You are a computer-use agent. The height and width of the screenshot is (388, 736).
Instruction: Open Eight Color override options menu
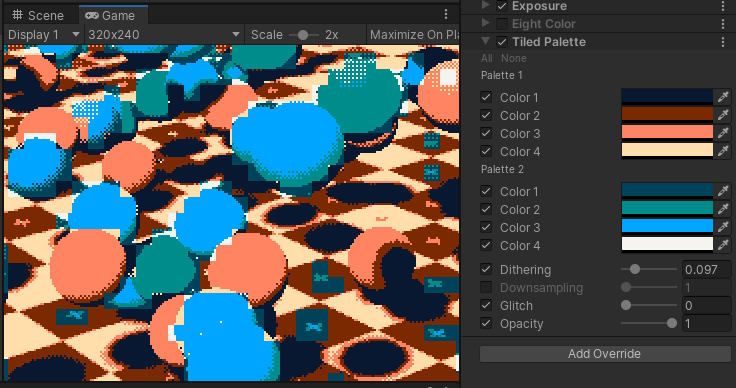(x=723, y=24)
